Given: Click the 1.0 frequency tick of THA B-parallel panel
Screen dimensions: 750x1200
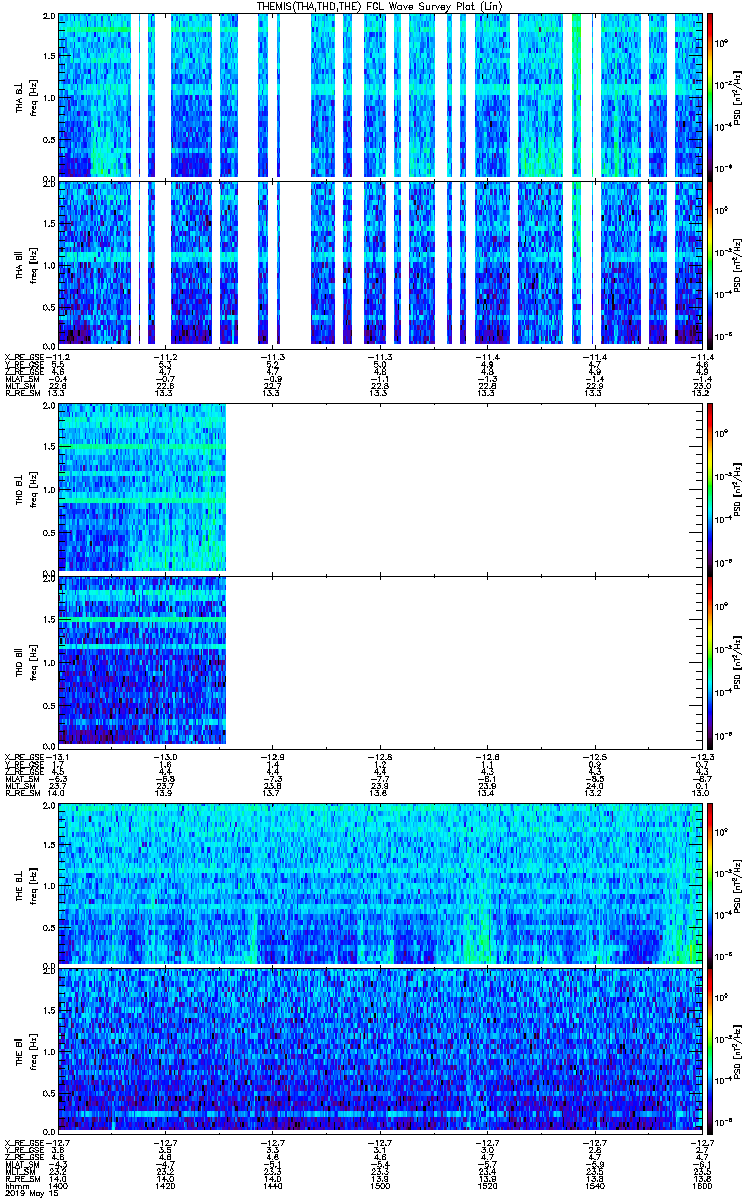Looking at the screenshot, I should coord(48,264).
